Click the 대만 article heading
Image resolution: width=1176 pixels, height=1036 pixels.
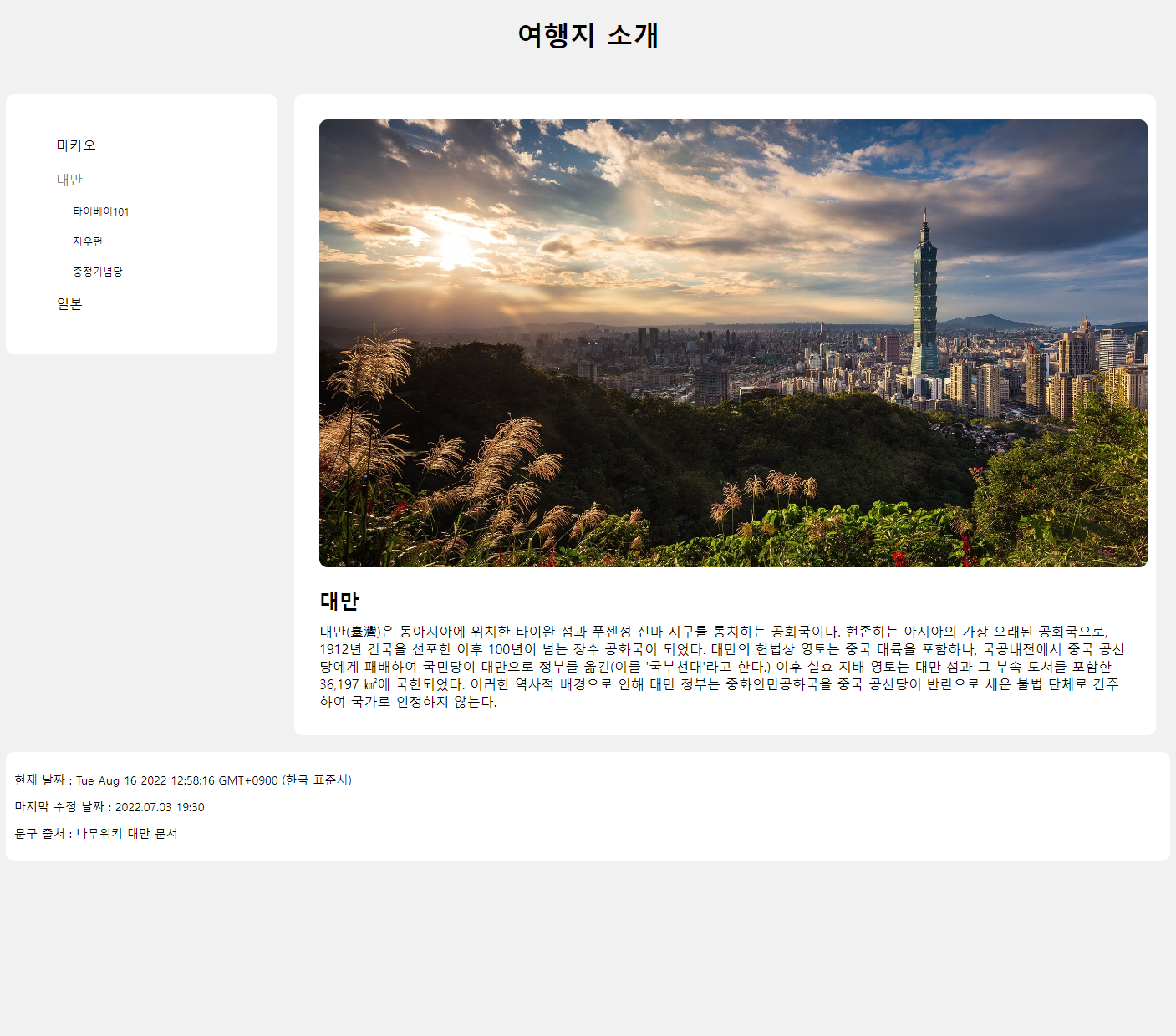[x=339, y=601]
